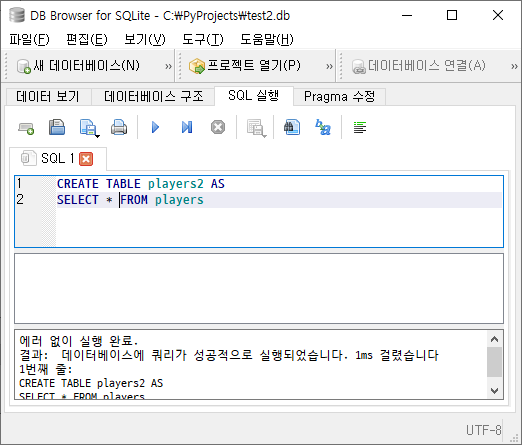
Task: Open the find text binoculars icon
Action: [x=292, y=127]
